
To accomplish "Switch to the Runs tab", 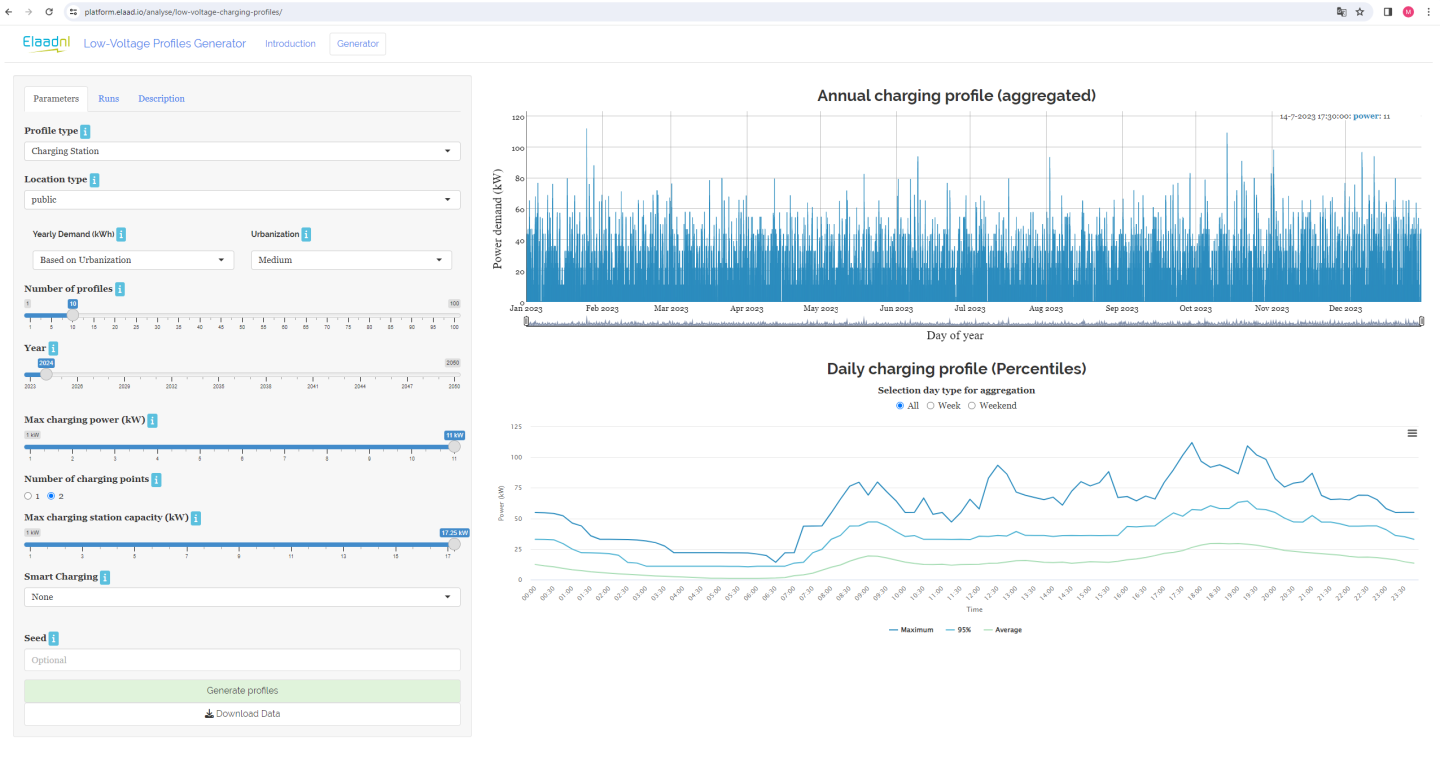I will tap(108, 99).
